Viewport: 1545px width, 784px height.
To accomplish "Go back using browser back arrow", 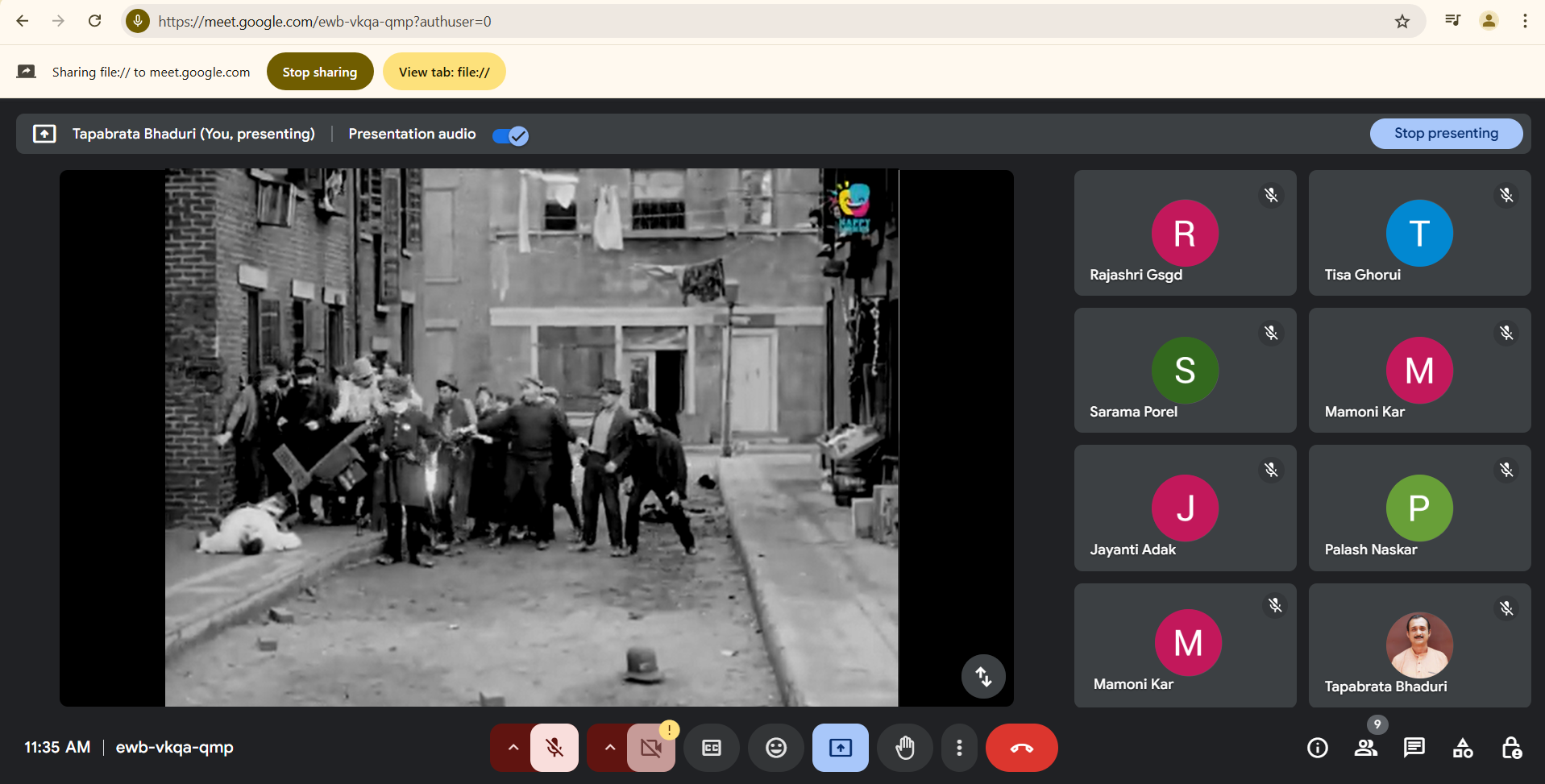I will [x=23, y=21].
